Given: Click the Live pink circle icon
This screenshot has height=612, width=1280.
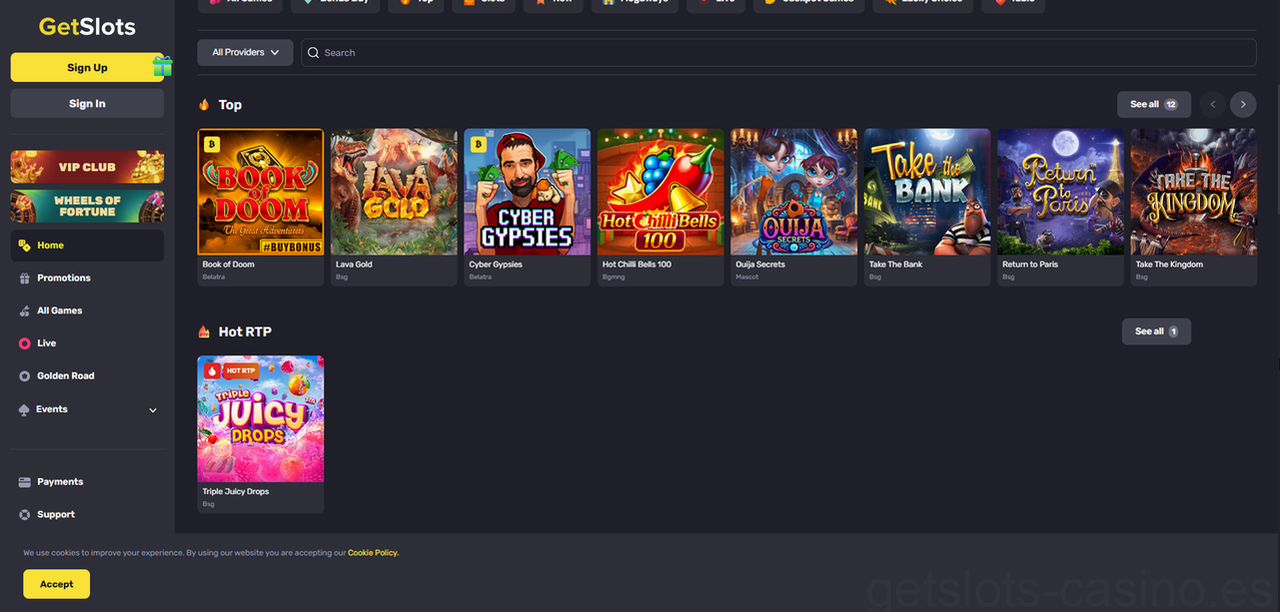Looking at the screenshot, I should (x=25, y=343).
